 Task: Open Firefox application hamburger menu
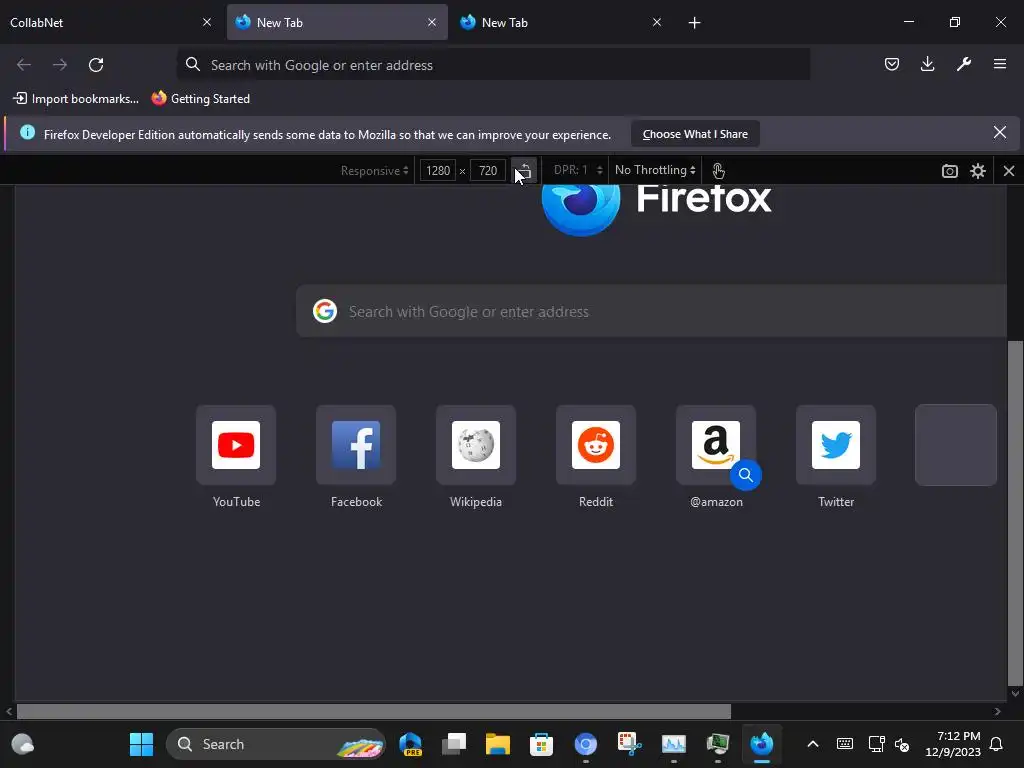point(1000,64)
